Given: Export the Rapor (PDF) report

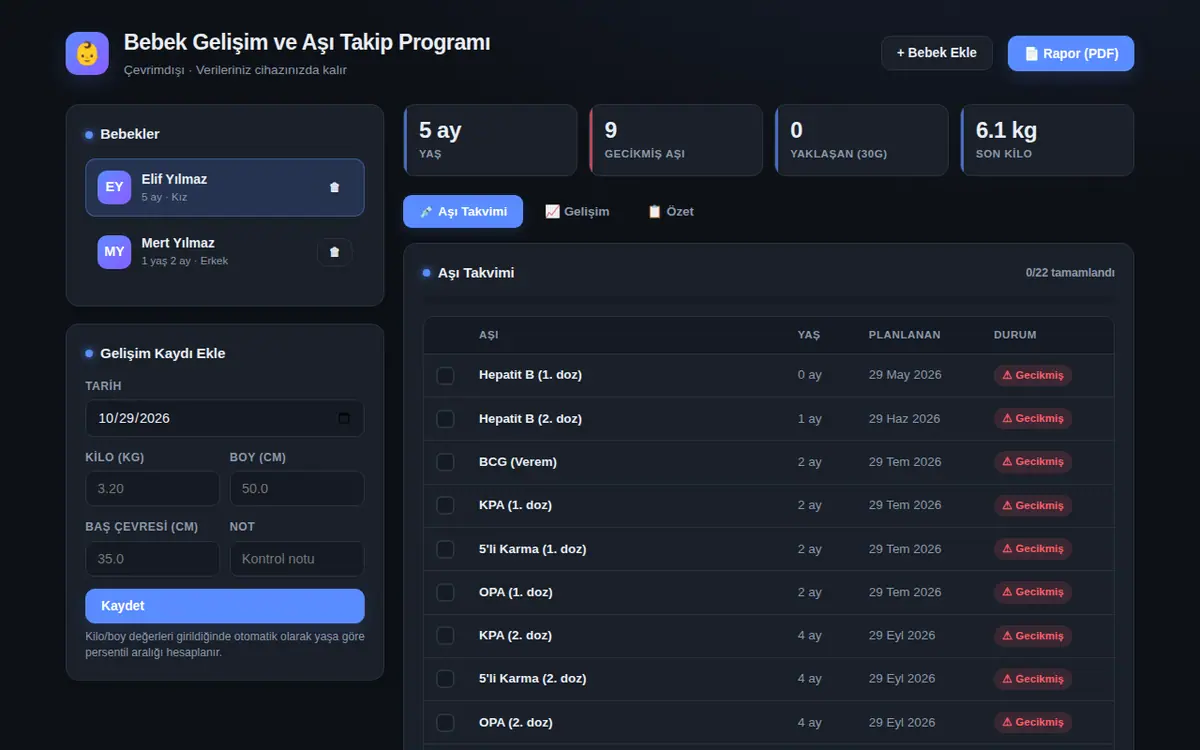Looking at the screenshot, I should (1071, 53).
